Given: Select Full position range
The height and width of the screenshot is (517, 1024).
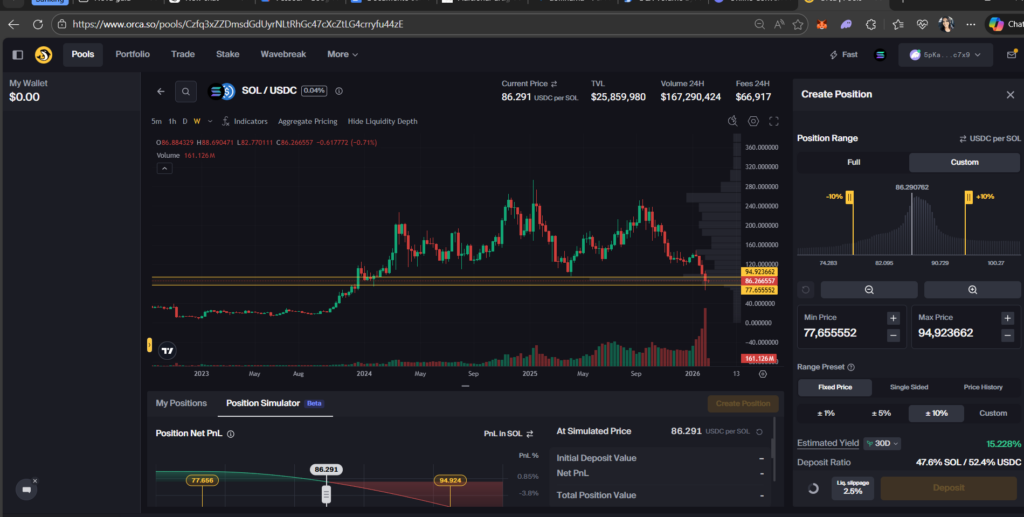Looking at the screenshot, I should pos(853,163).
